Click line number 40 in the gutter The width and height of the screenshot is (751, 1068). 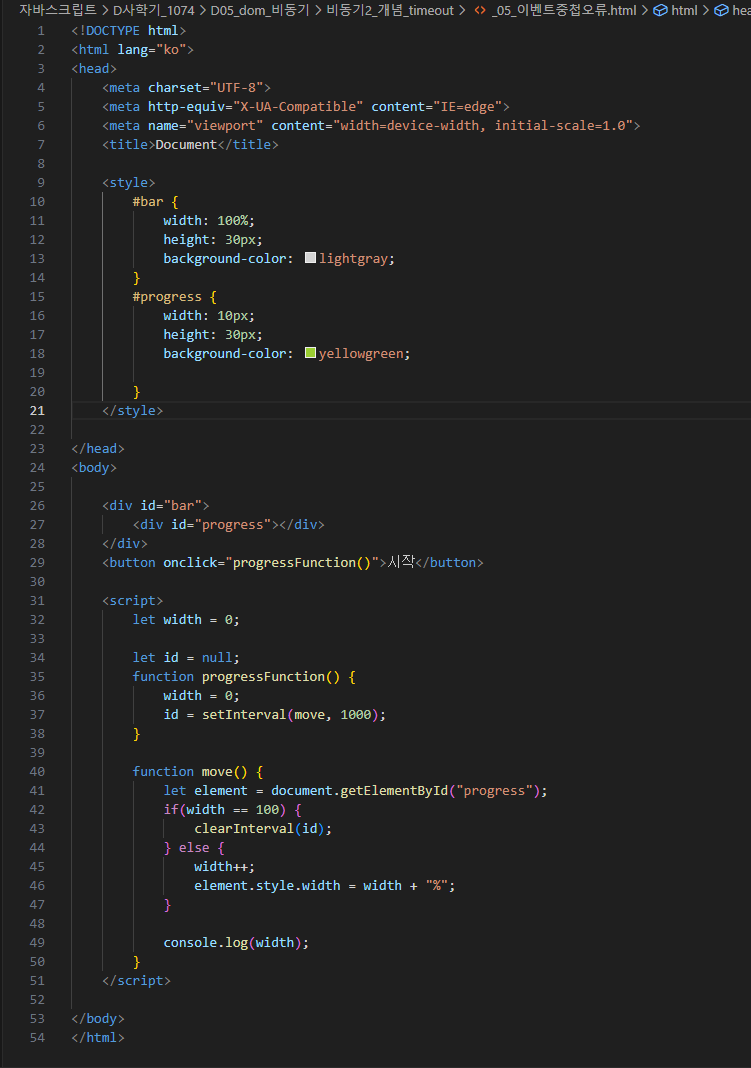pyautogui.click(x=37, y=771)
